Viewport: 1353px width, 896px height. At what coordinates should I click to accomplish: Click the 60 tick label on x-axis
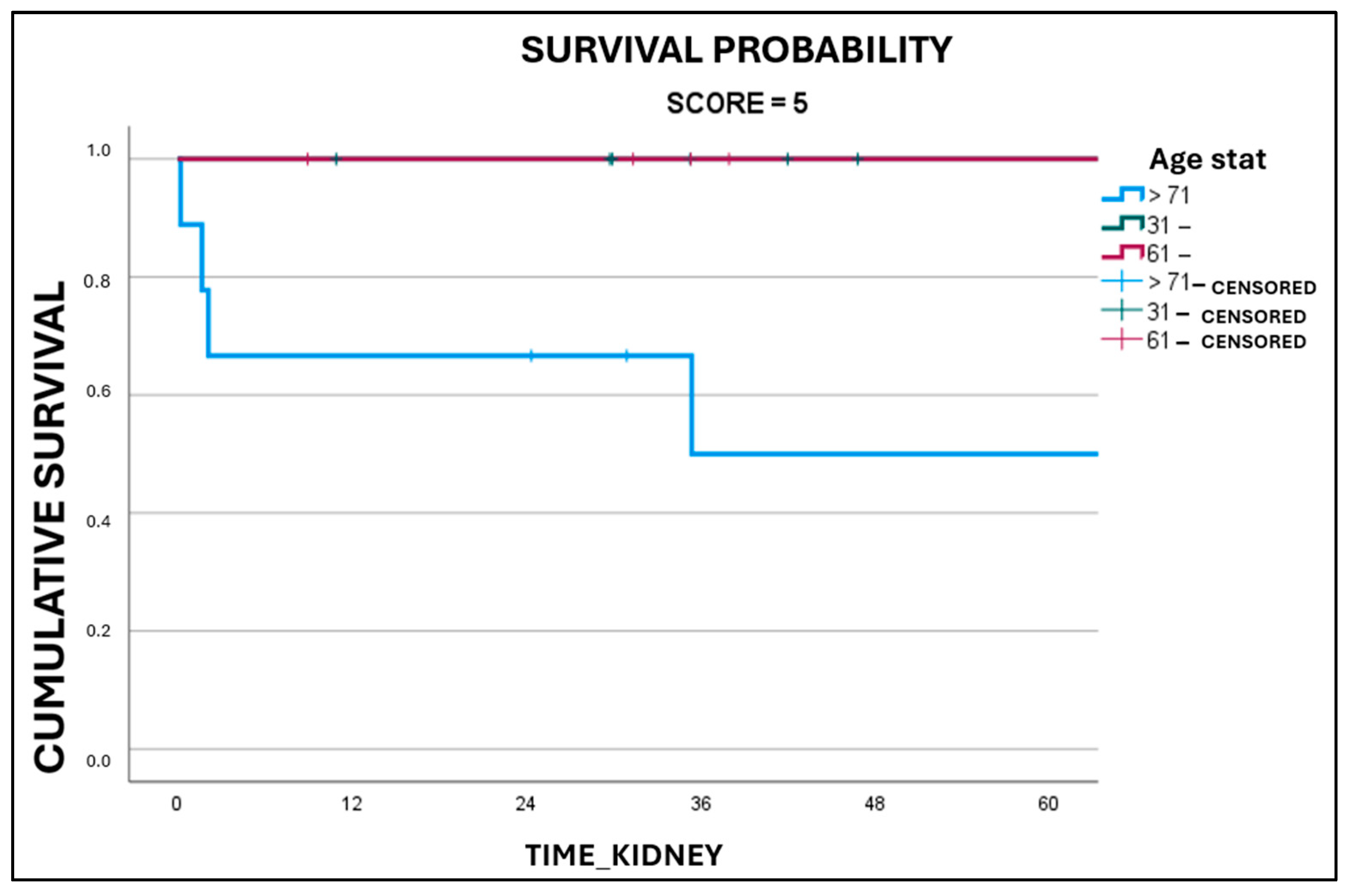click(x=1048, y=804)
